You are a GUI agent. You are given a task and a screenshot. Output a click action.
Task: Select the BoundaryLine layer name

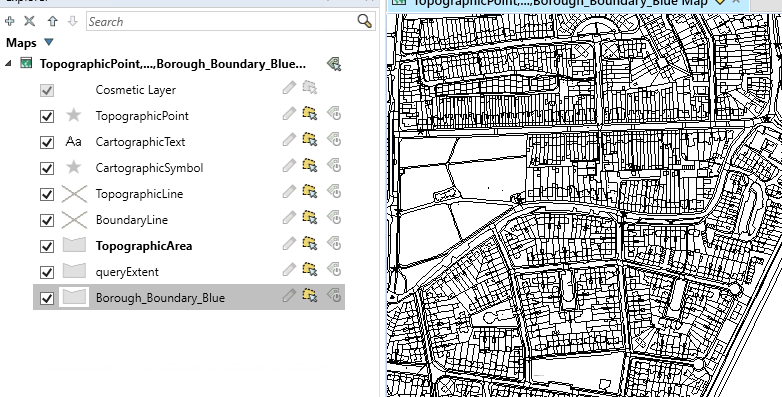tap(132, 220)
